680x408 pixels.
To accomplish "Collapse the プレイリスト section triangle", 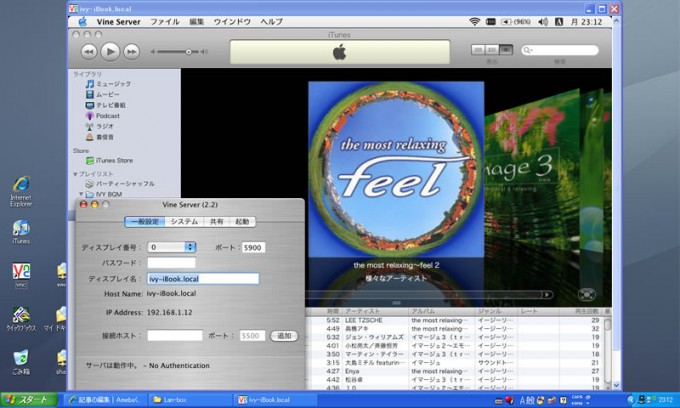I will [75, 174].
